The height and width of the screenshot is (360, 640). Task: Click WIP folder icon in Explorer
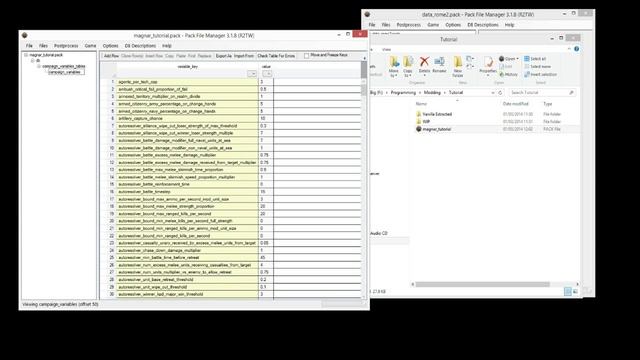pos(418,122)
